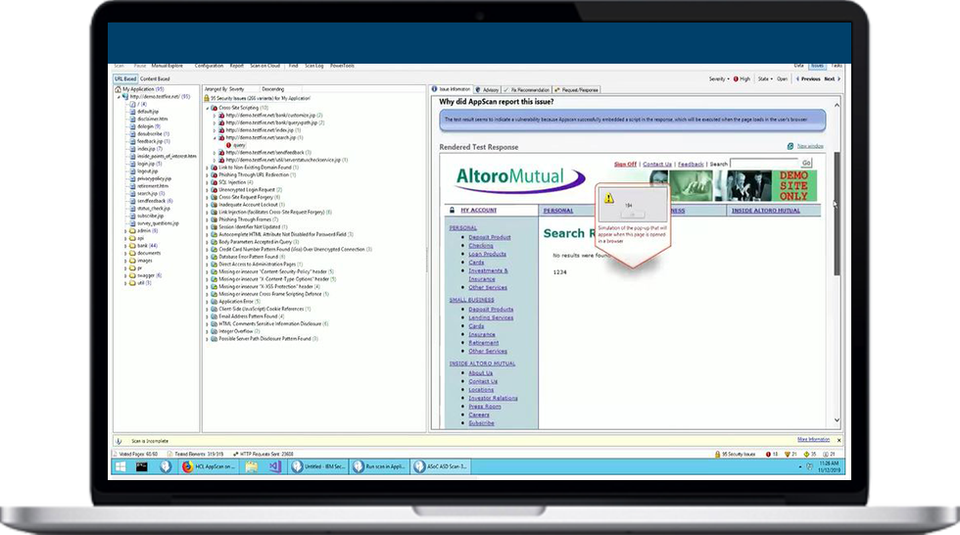Toggle Descending sort order
This screenshot has width=960, height=535.
[273, 89]
